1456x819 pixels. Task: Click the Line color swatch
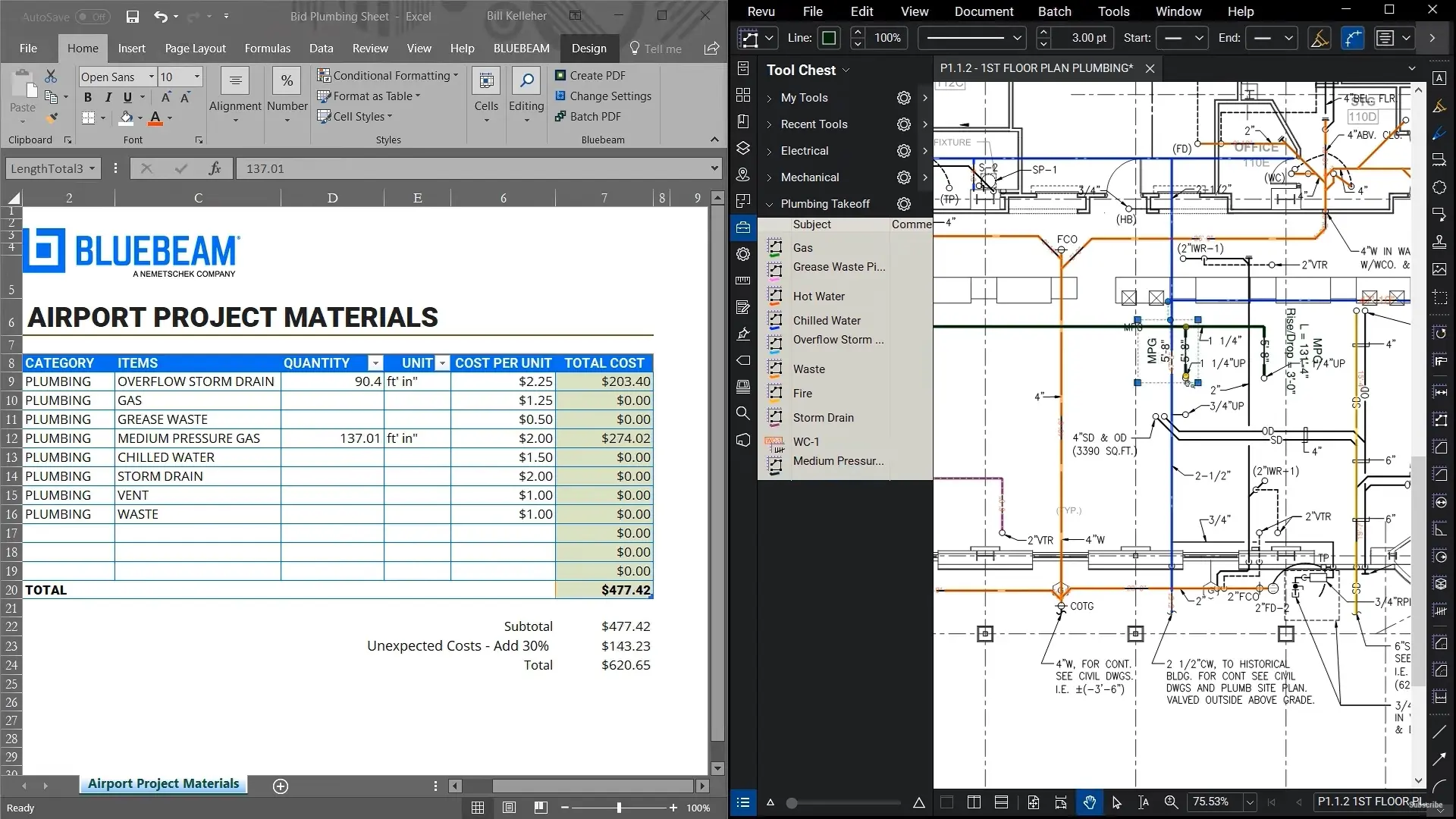pyautogui.click(x=829, y=38)
